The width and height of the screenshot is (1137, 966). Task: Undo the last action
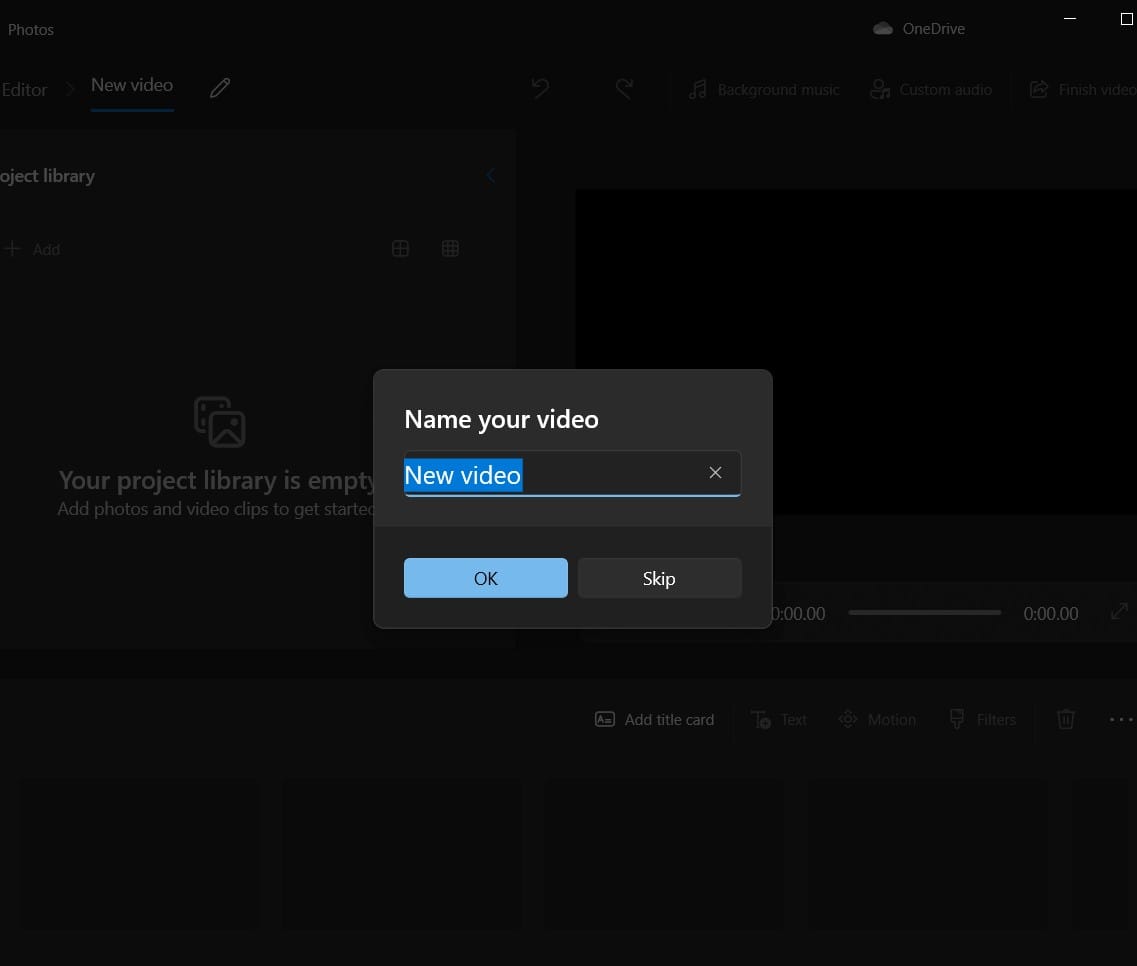540,88
